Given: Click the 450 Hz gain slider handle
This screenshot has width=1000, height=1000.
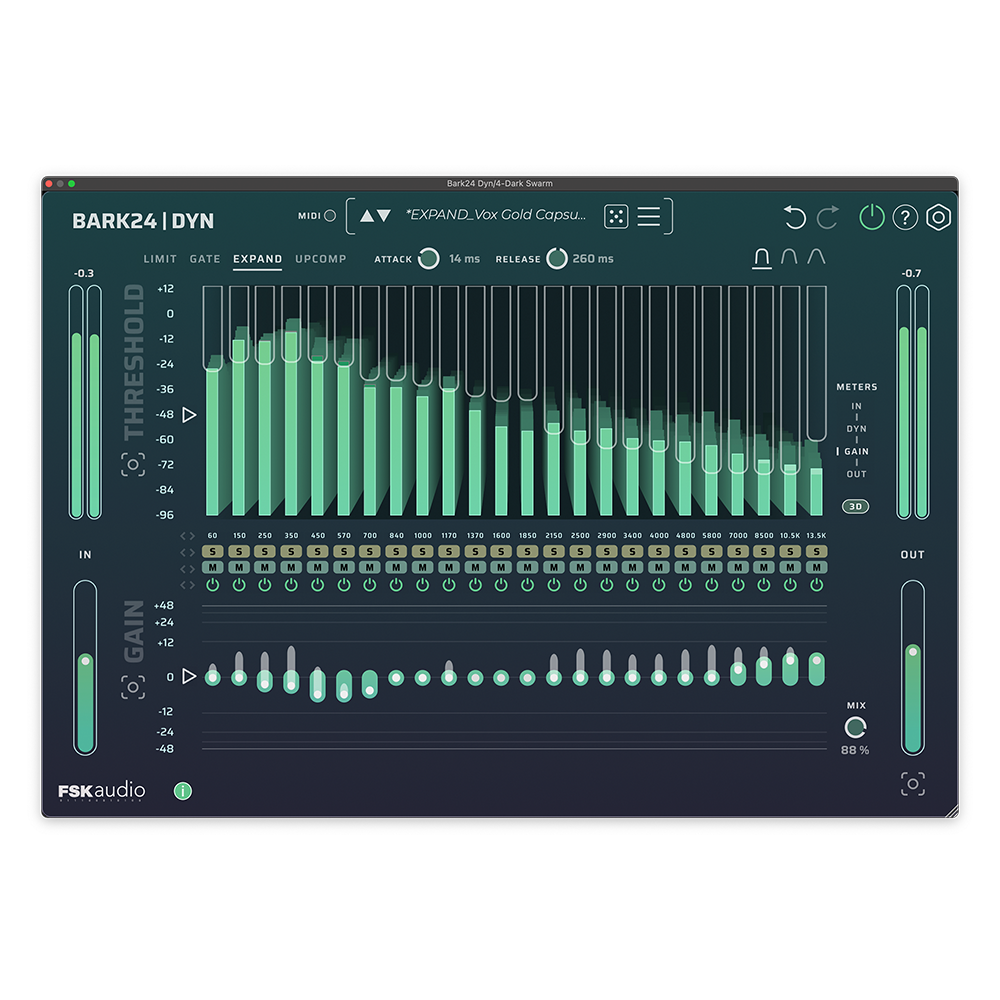Looking at the screenshot, I should coord(317,694).
